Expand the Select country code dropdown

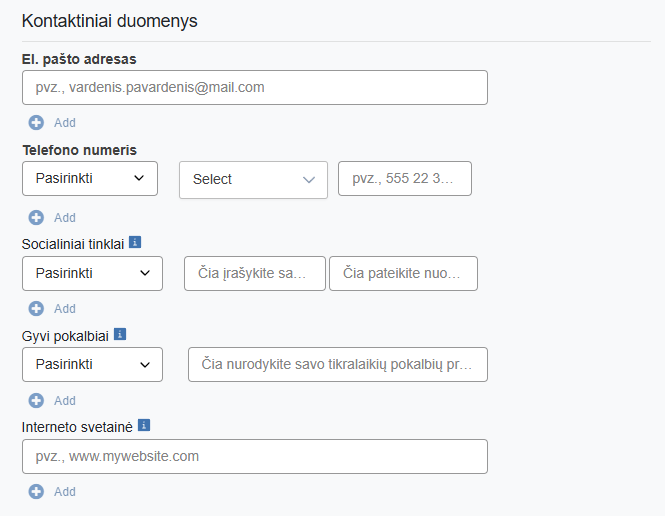click(253, 180)
